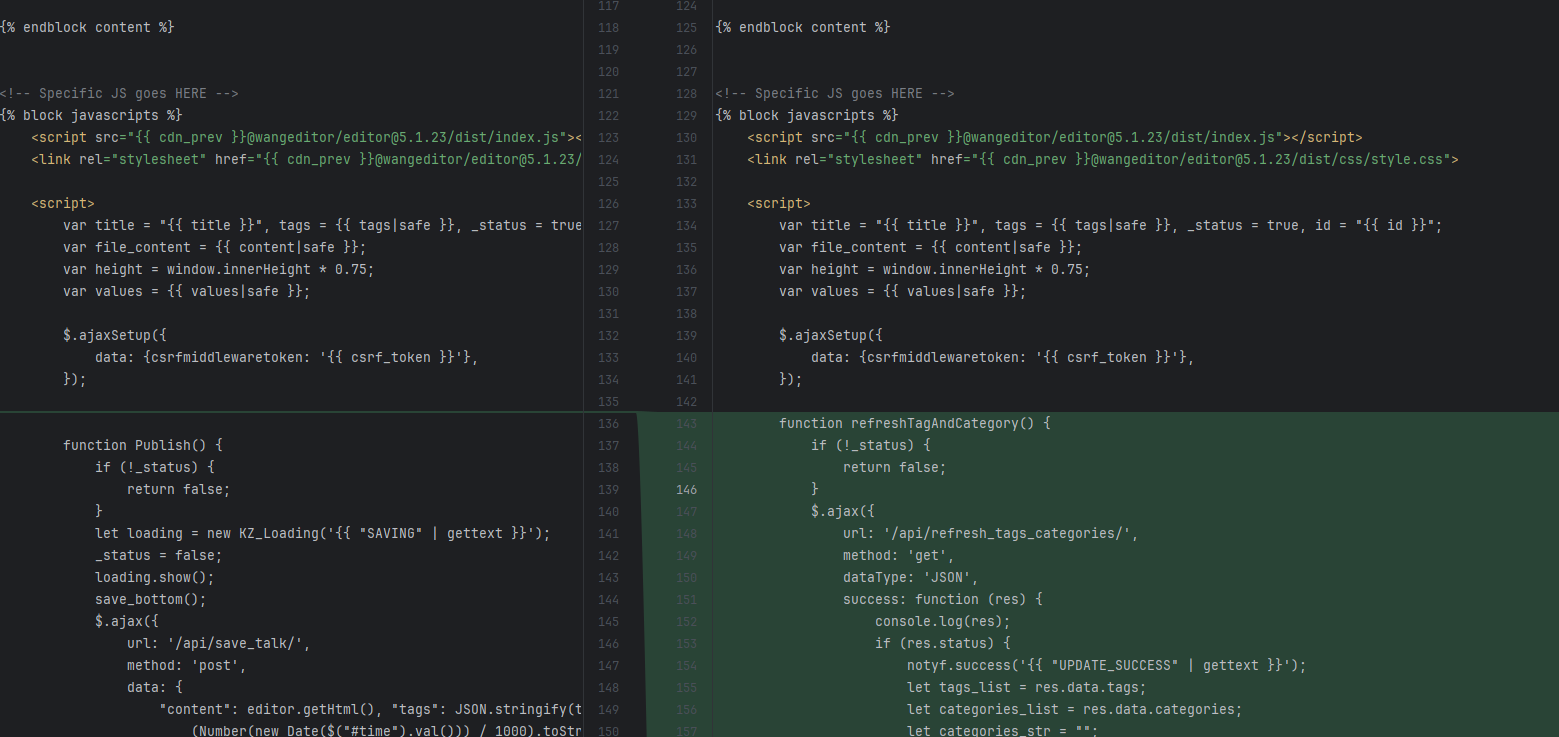Click loading.show() in the left pane
Viewport: 1559px width, 737px height.
[154, 578]
